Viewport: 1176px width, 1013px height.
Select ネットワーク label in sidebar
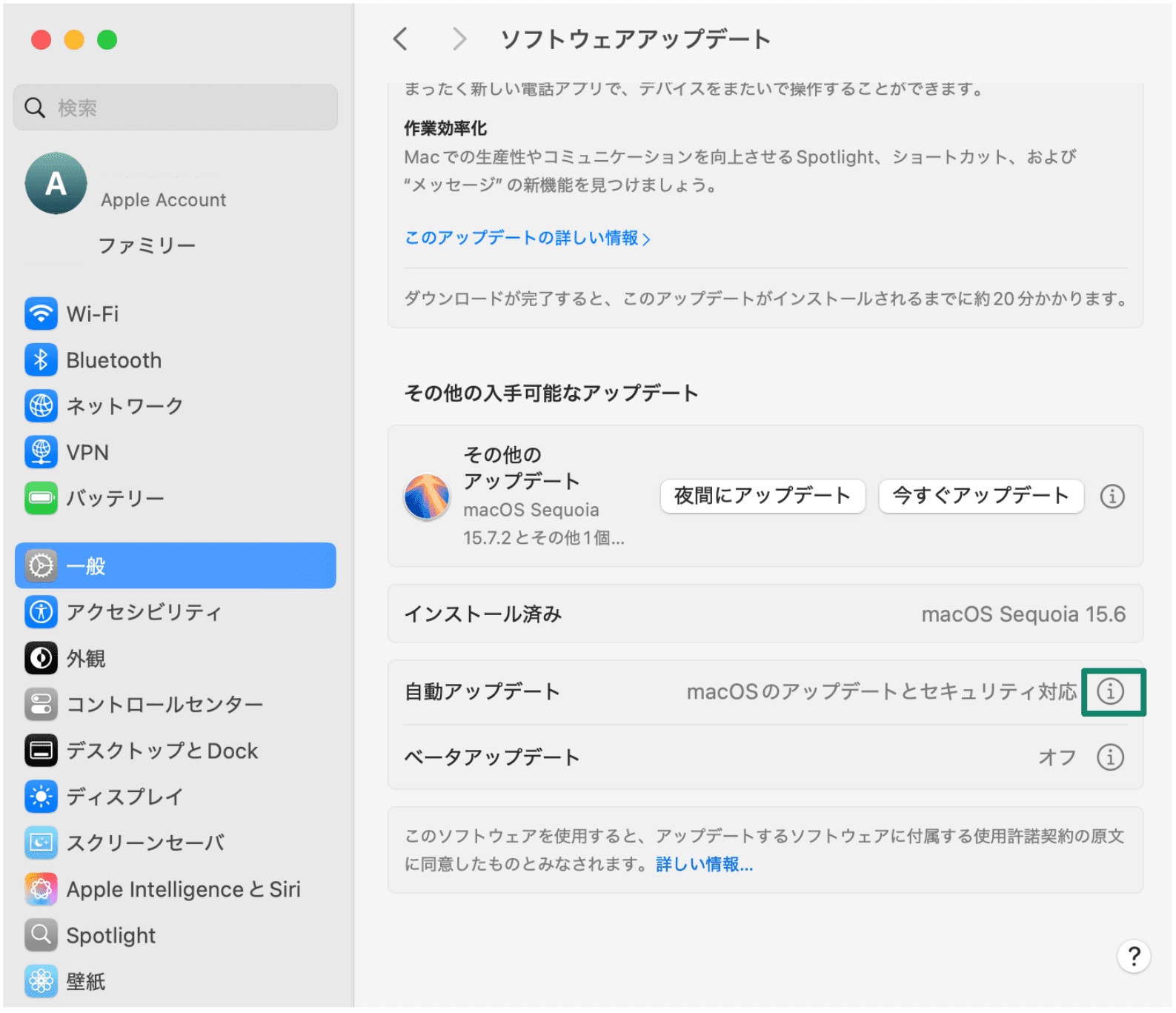click(124, 406)
